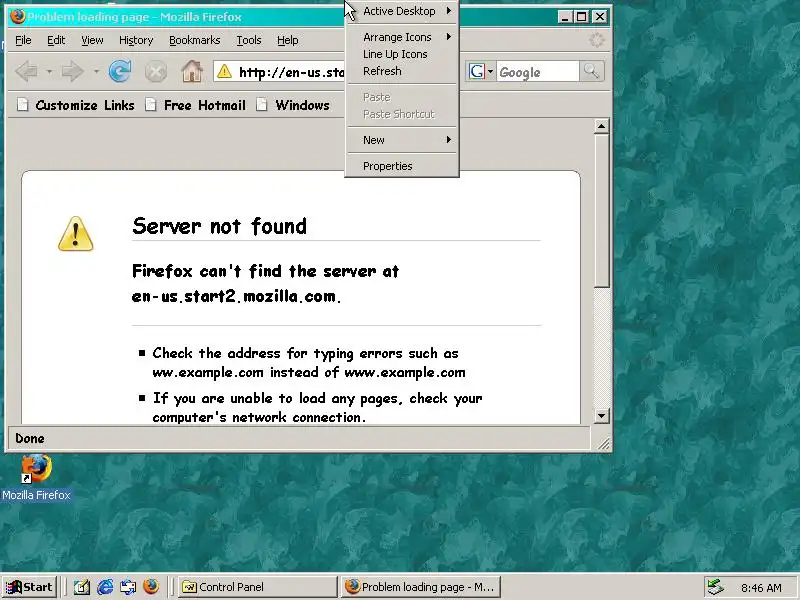Go to the Home page icon
Viewport: 800px width, 600px height.
tap(192, 71)
